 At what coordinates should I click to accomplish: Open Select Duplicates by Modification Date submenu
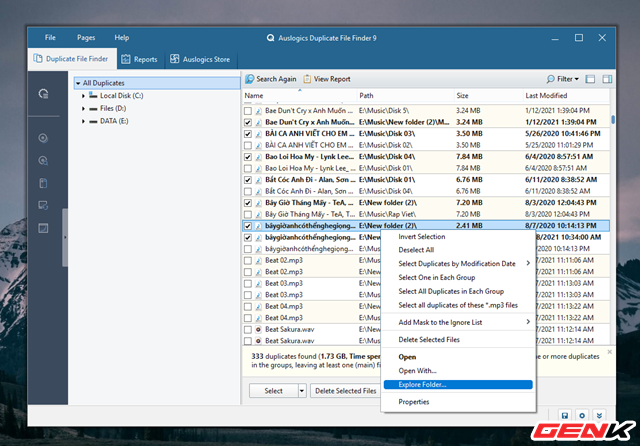[x=458, y=264]
